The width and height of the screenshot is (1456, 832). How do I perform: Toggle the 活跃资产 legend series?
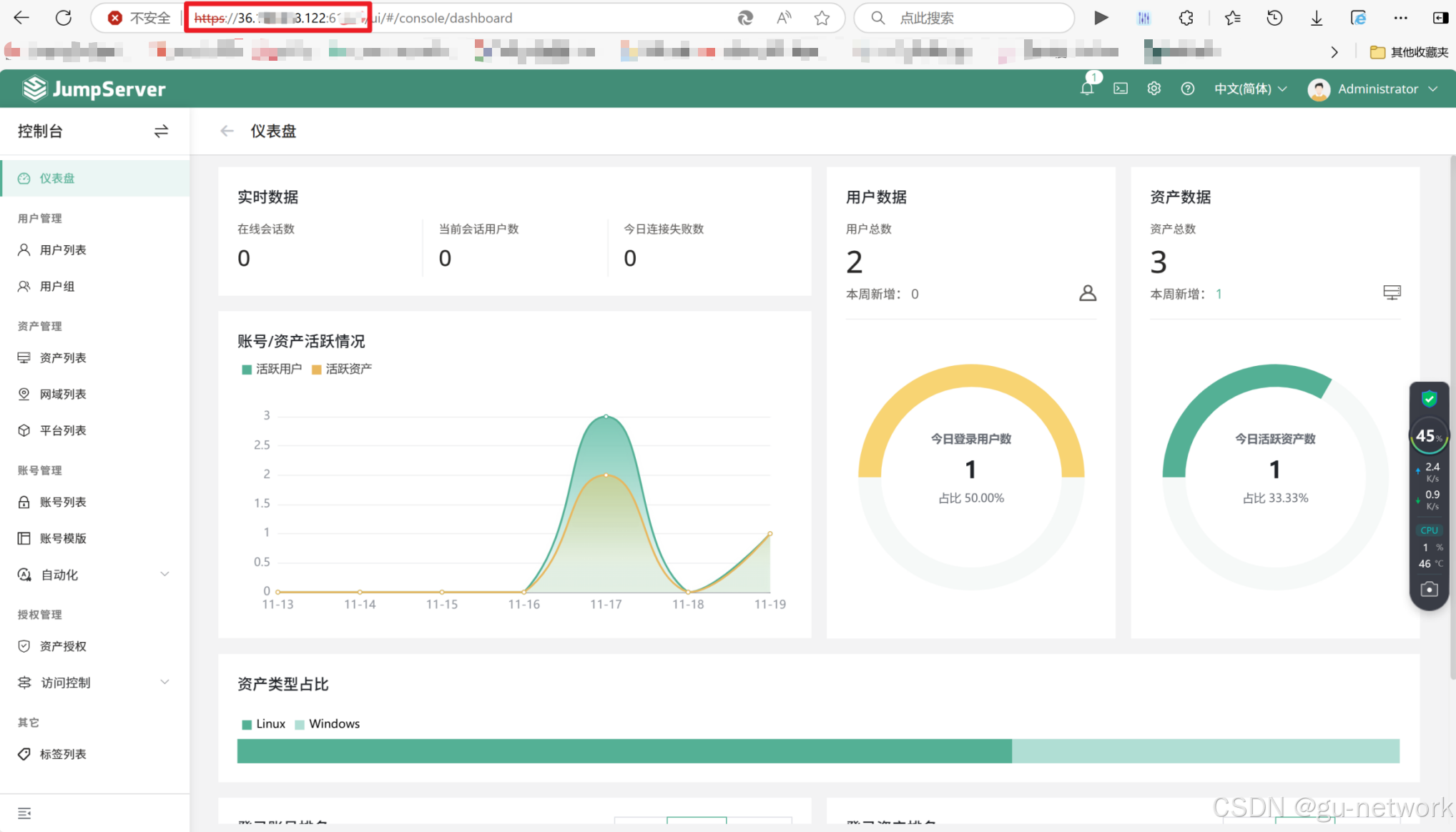[x=342, y=369]
